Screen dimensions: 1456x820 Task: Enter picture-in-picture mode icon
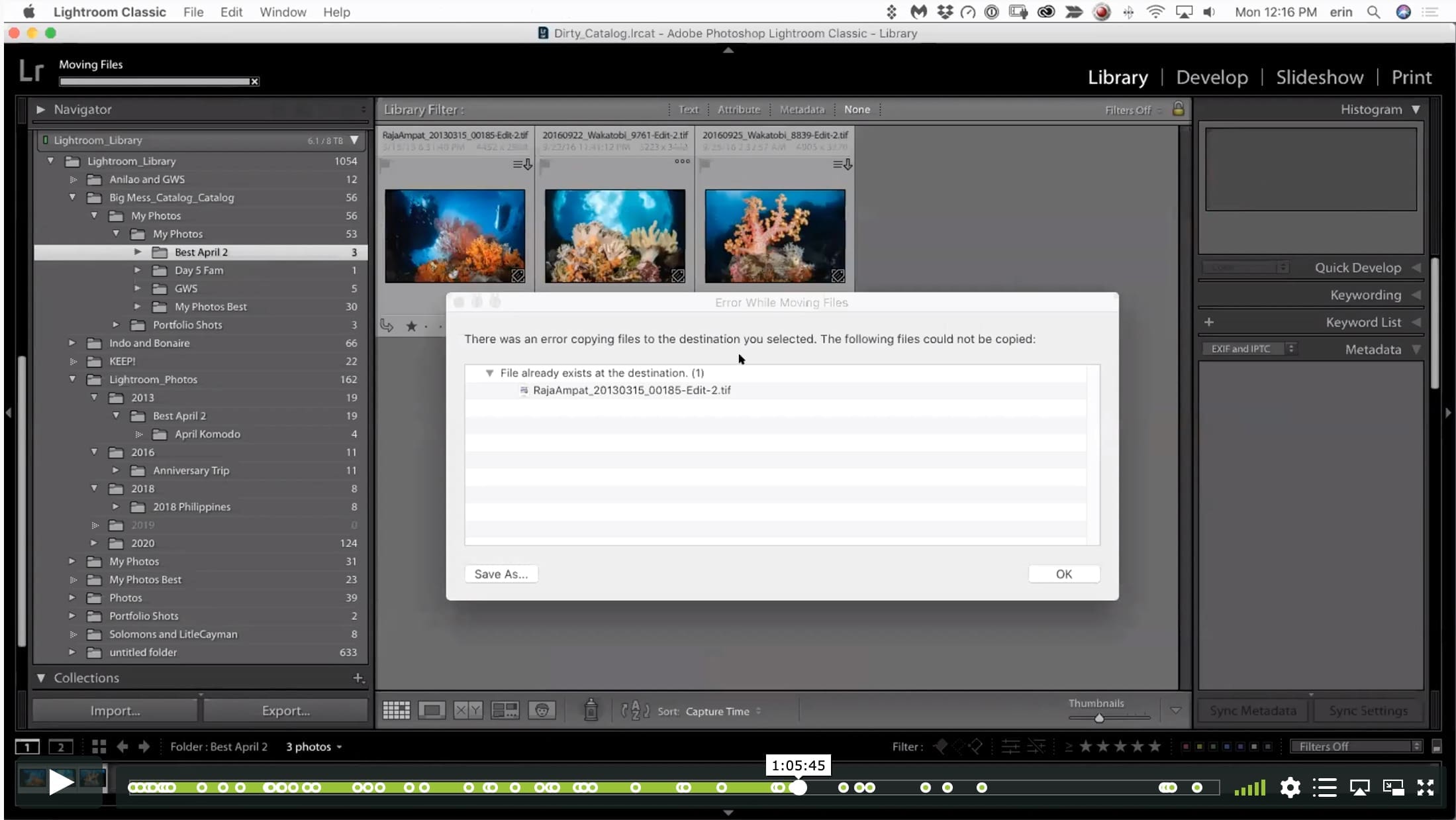[1394, 788]
